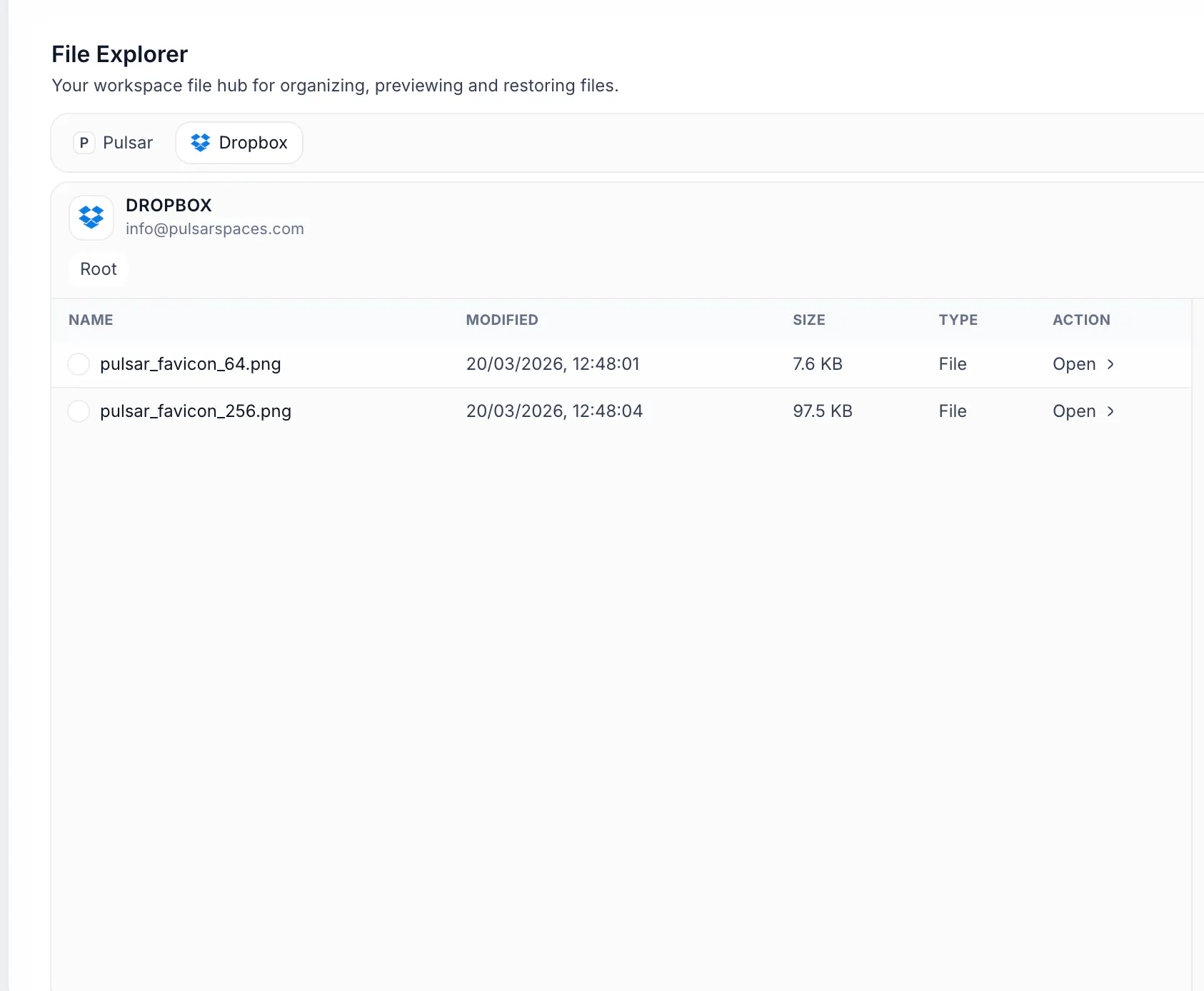This screenshot has height=991, width=1204.
Task: Select the pulsar_favicon_64.png row checkbox
Action: click(79, 364)
